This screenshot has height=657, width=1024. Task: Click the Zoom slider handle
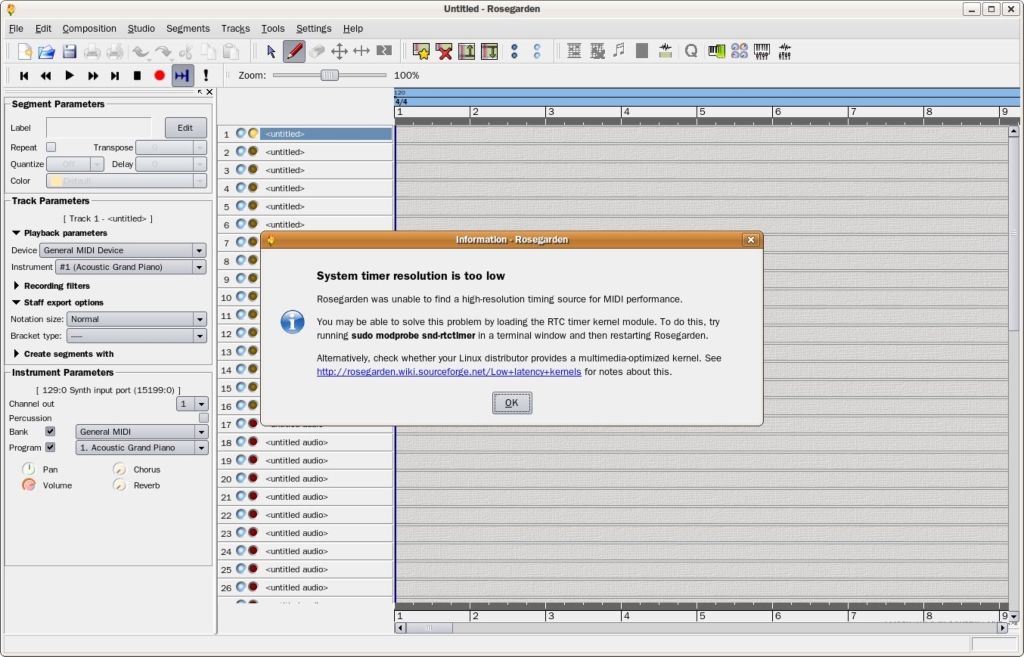point(330,75)
